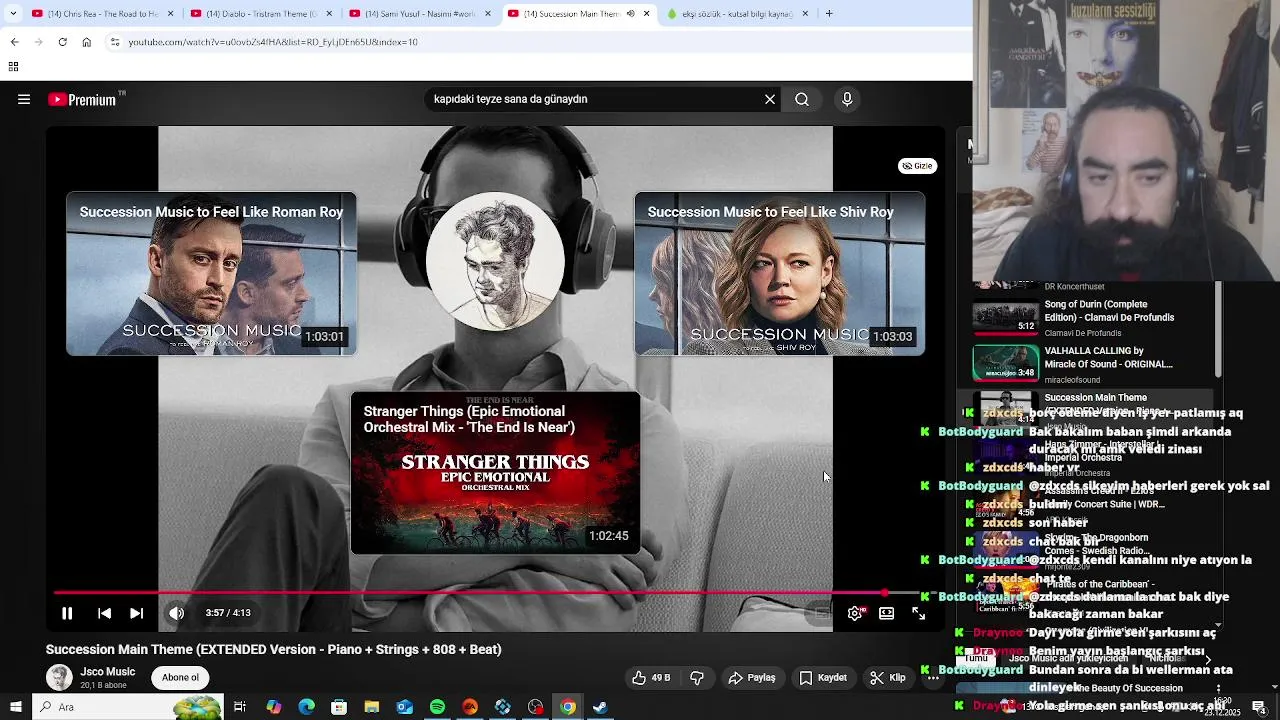The width and height of the screenshot is (1280, 720).
Task: Open the Jsco Music channel name
Action: click(108, 672)
